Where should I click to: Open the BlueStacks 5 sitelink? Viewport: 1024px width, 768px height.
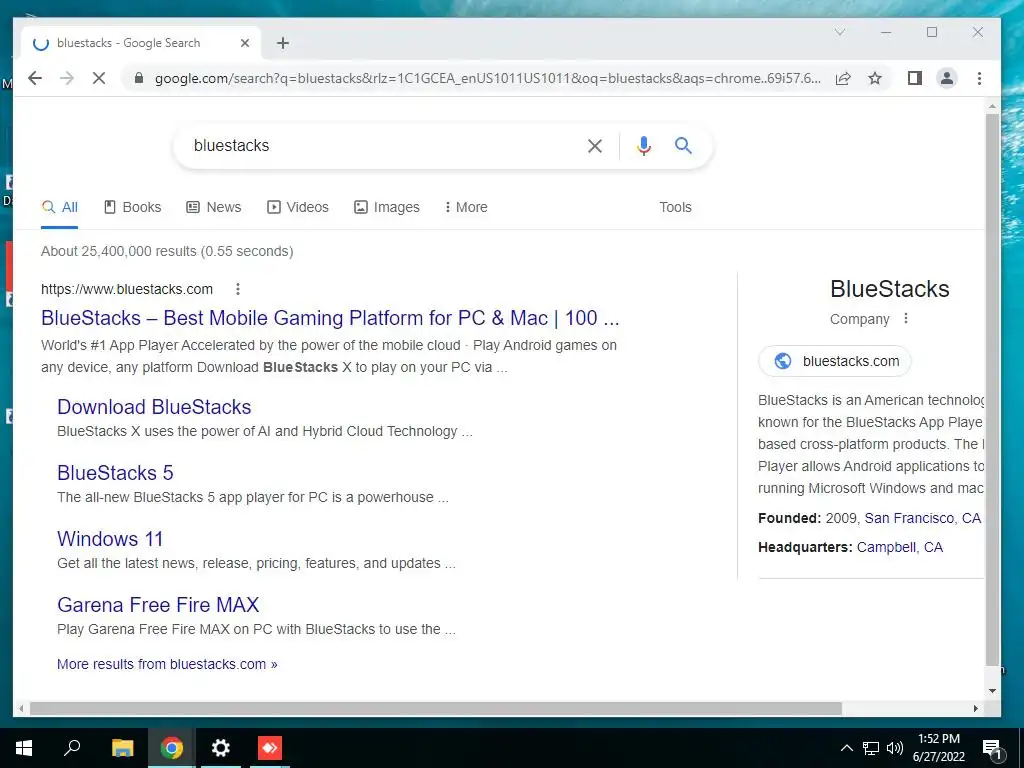pos(115,473)
